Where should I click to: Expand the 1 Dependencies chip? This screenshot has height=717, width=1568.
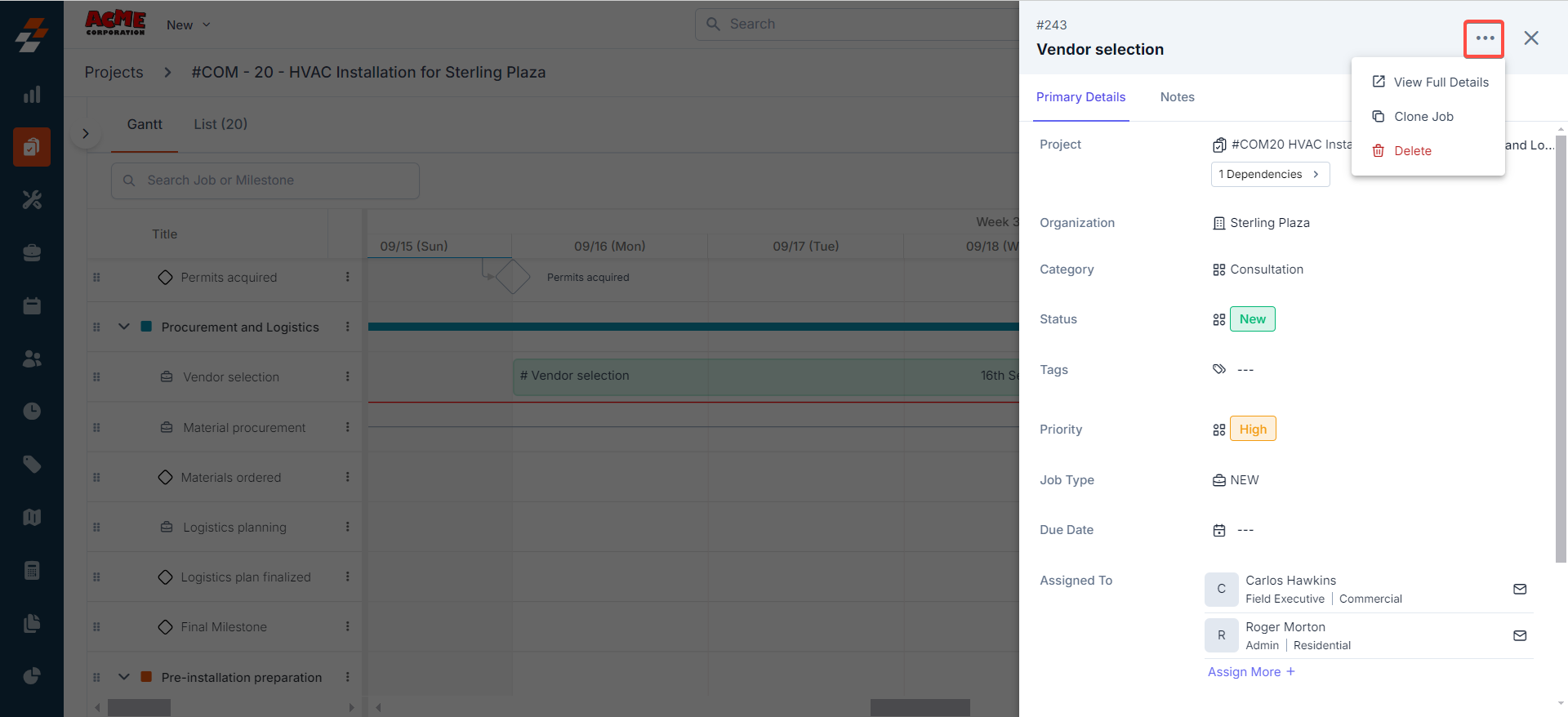point(1269,174)
